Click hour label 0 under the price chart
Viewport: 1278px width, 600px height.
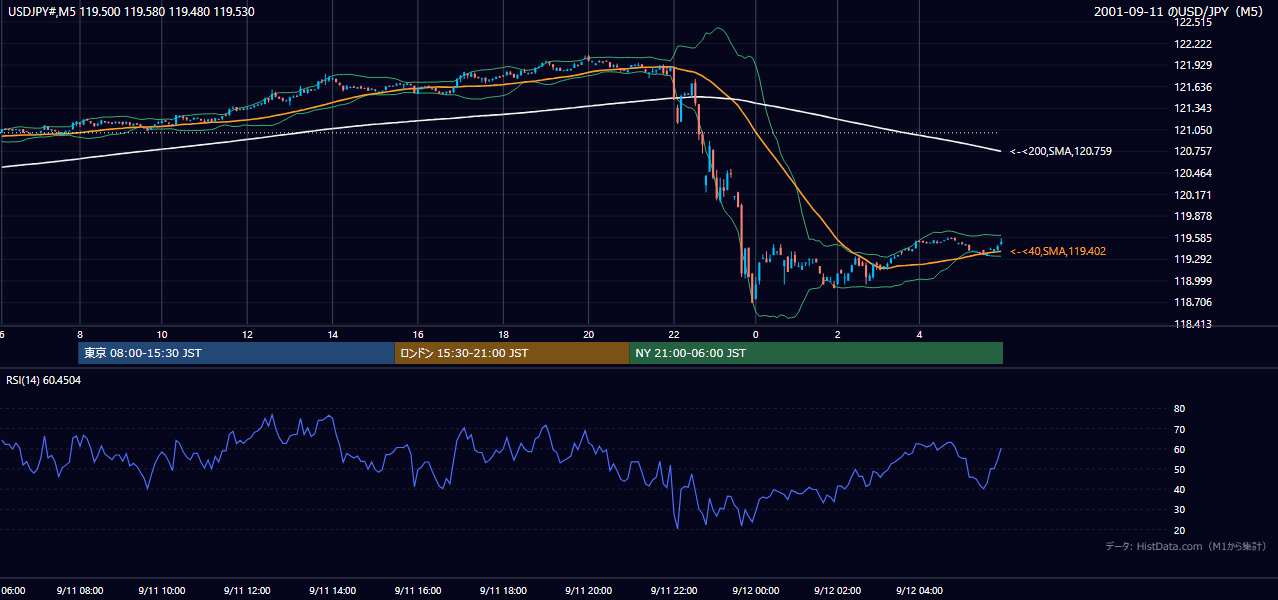click(x=755, y=335)
